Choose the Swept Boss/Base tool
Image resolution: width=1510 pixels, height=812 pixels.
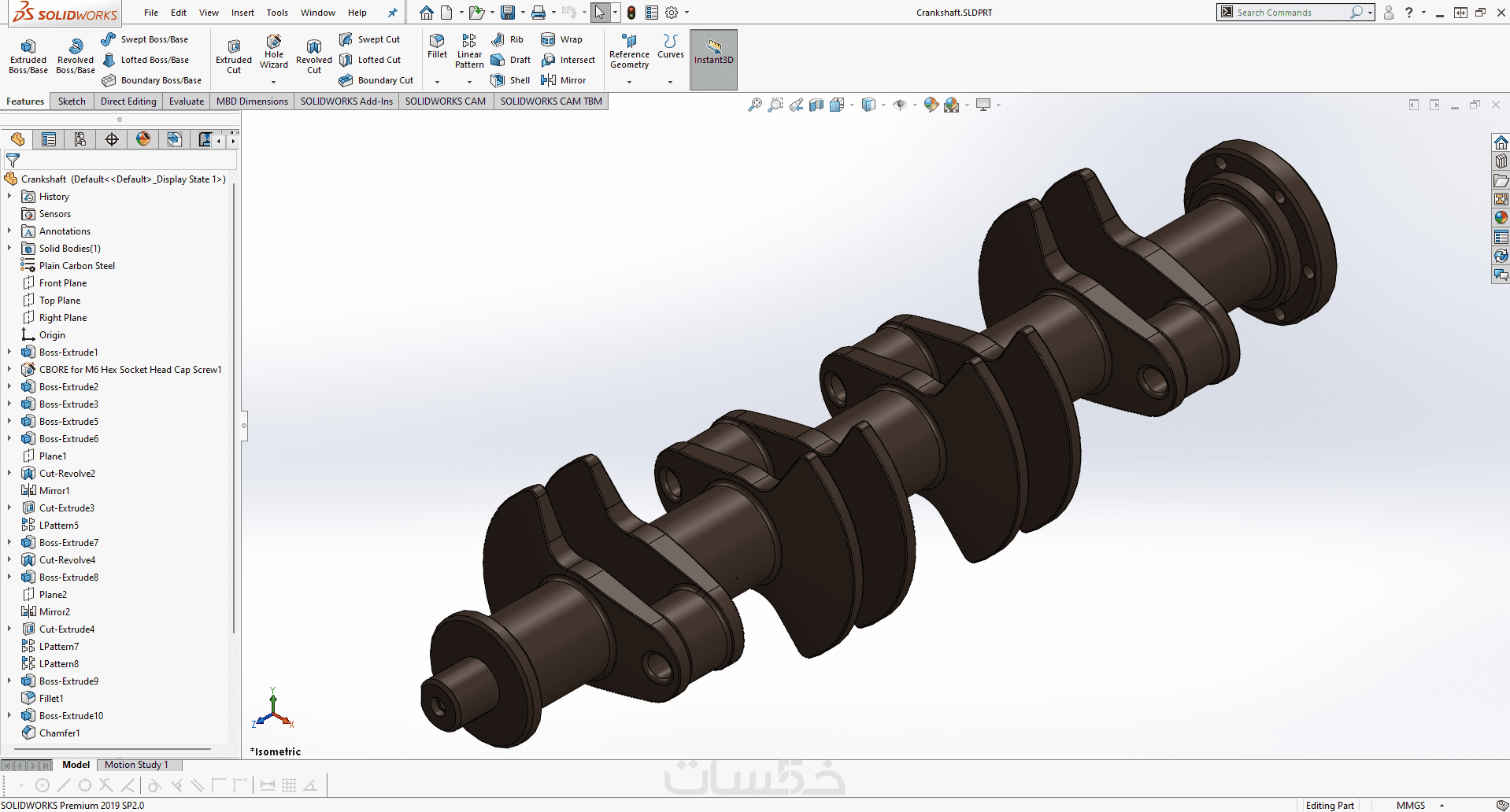145,39
